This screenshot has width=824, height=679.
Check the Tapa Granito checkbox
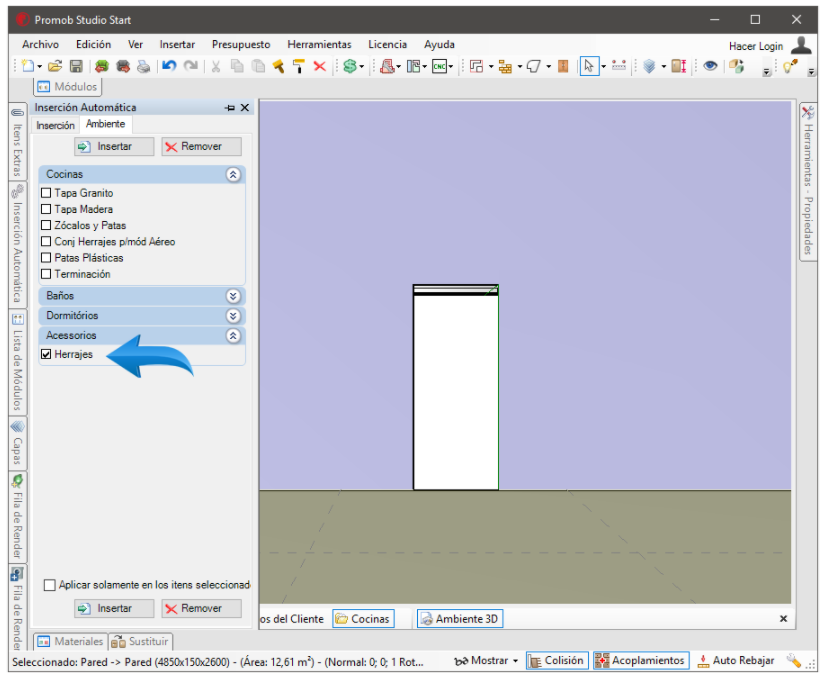point(46,193)
